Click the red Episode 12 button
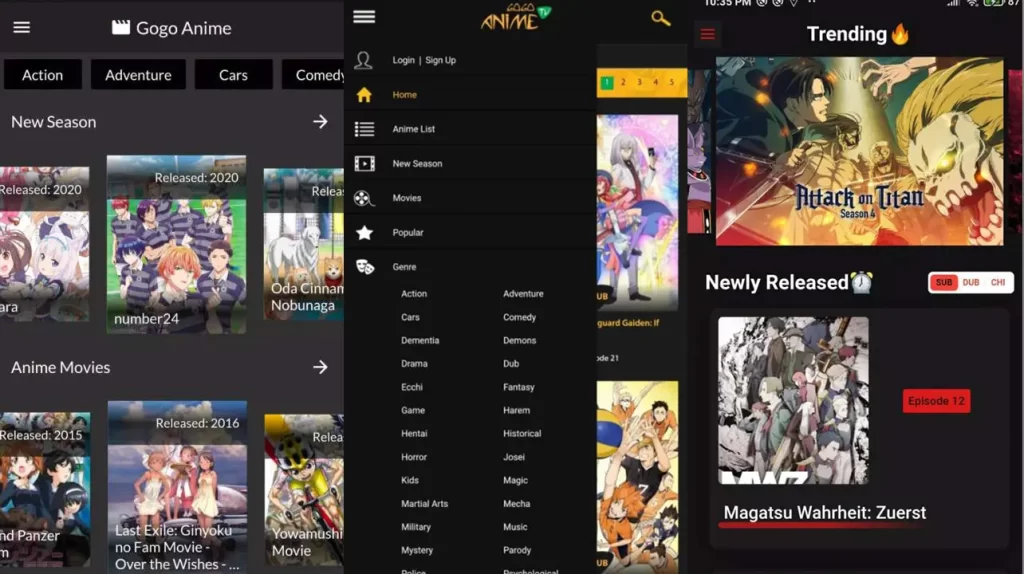The height and width of the screenshot is (574, 1024). click(936, 401)
